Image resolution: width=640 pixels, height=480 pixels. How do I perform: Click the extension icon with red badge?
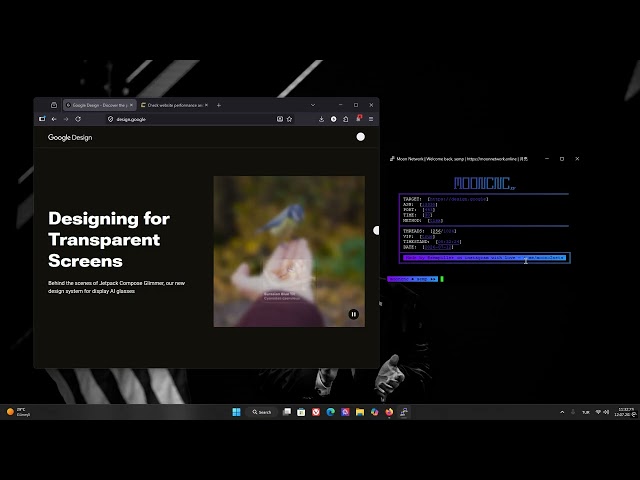pos(358,119)
